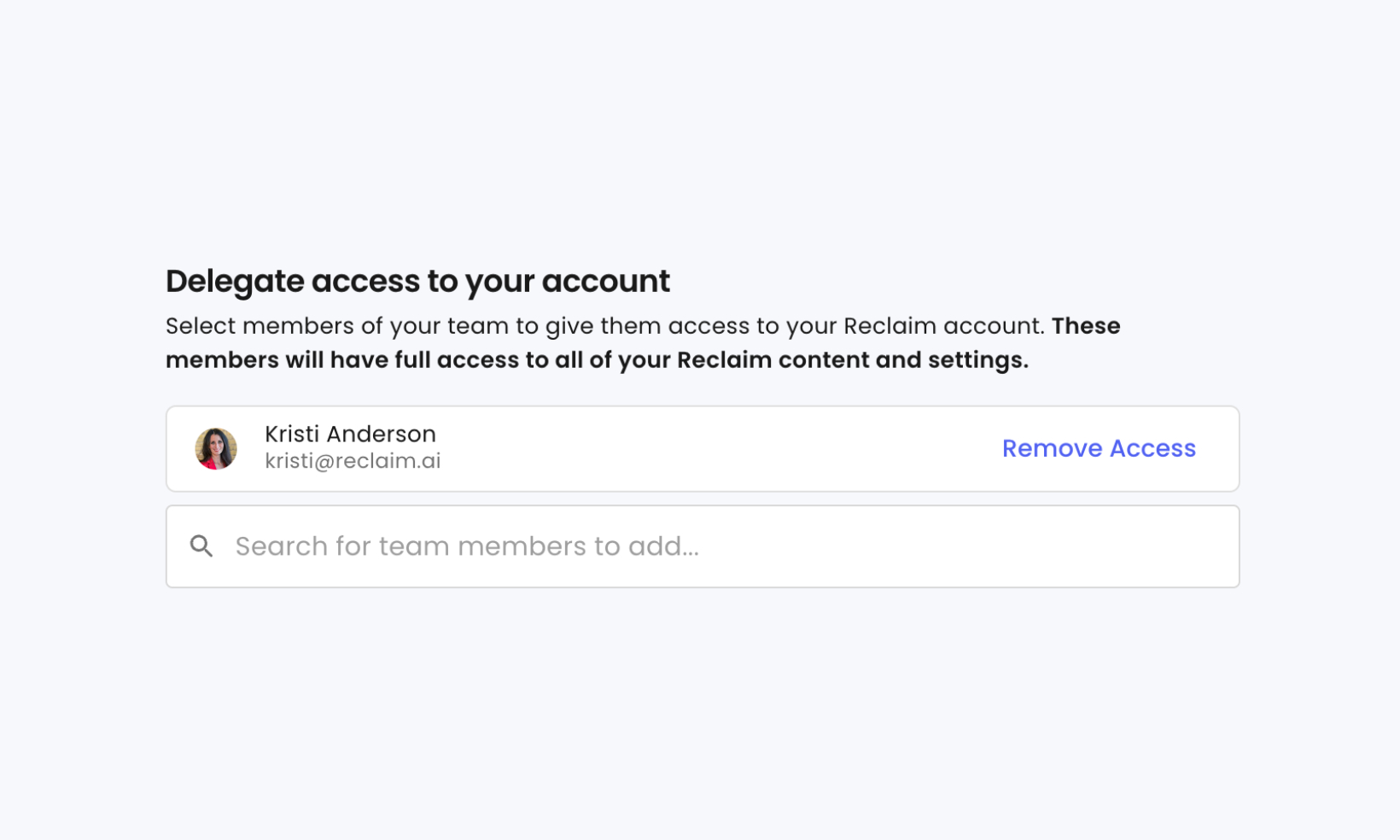Select Kristi Anderson's profile photo

[x=216, y=449]
